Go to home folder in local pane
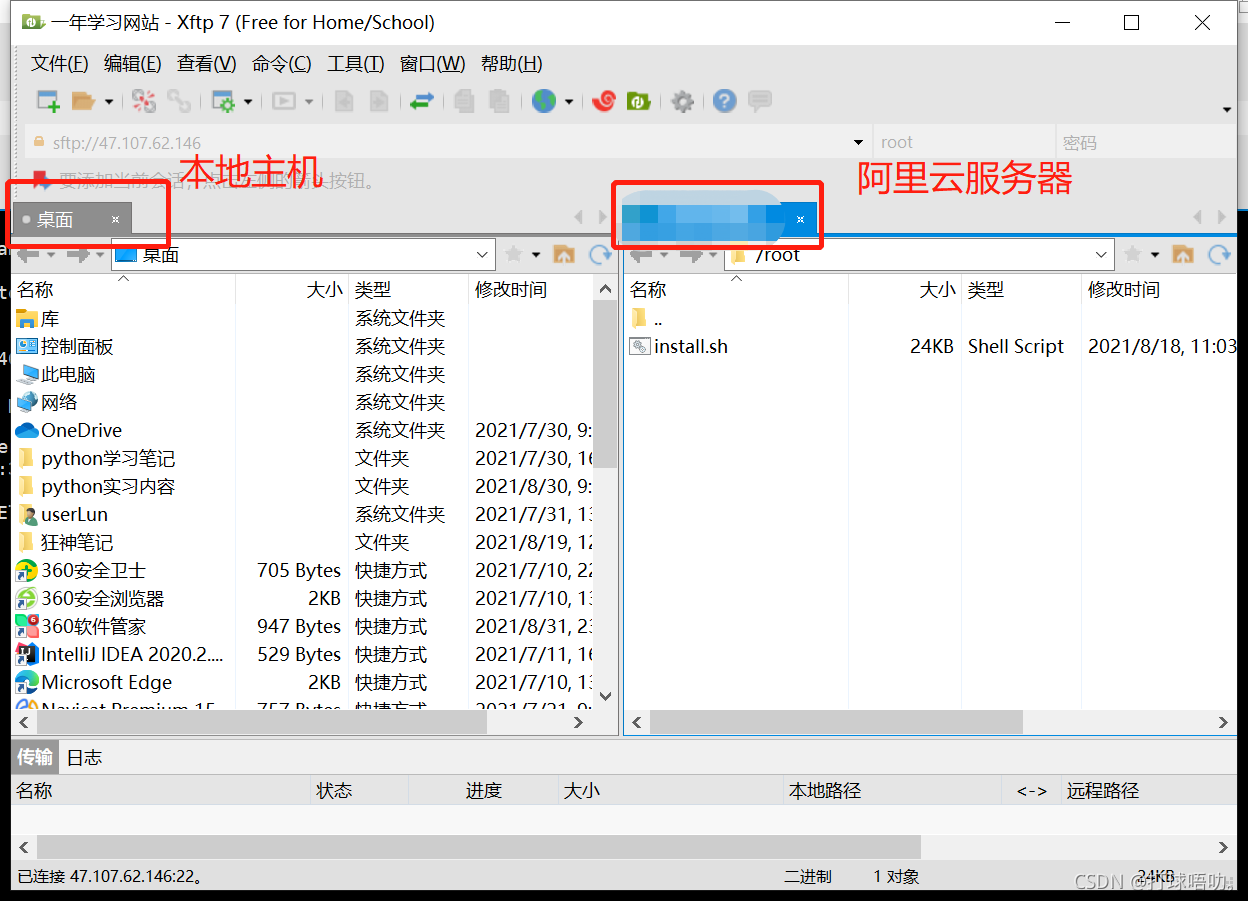This screenshot has width=1248, height=901. pyautogui.click(x=564, y=255)
